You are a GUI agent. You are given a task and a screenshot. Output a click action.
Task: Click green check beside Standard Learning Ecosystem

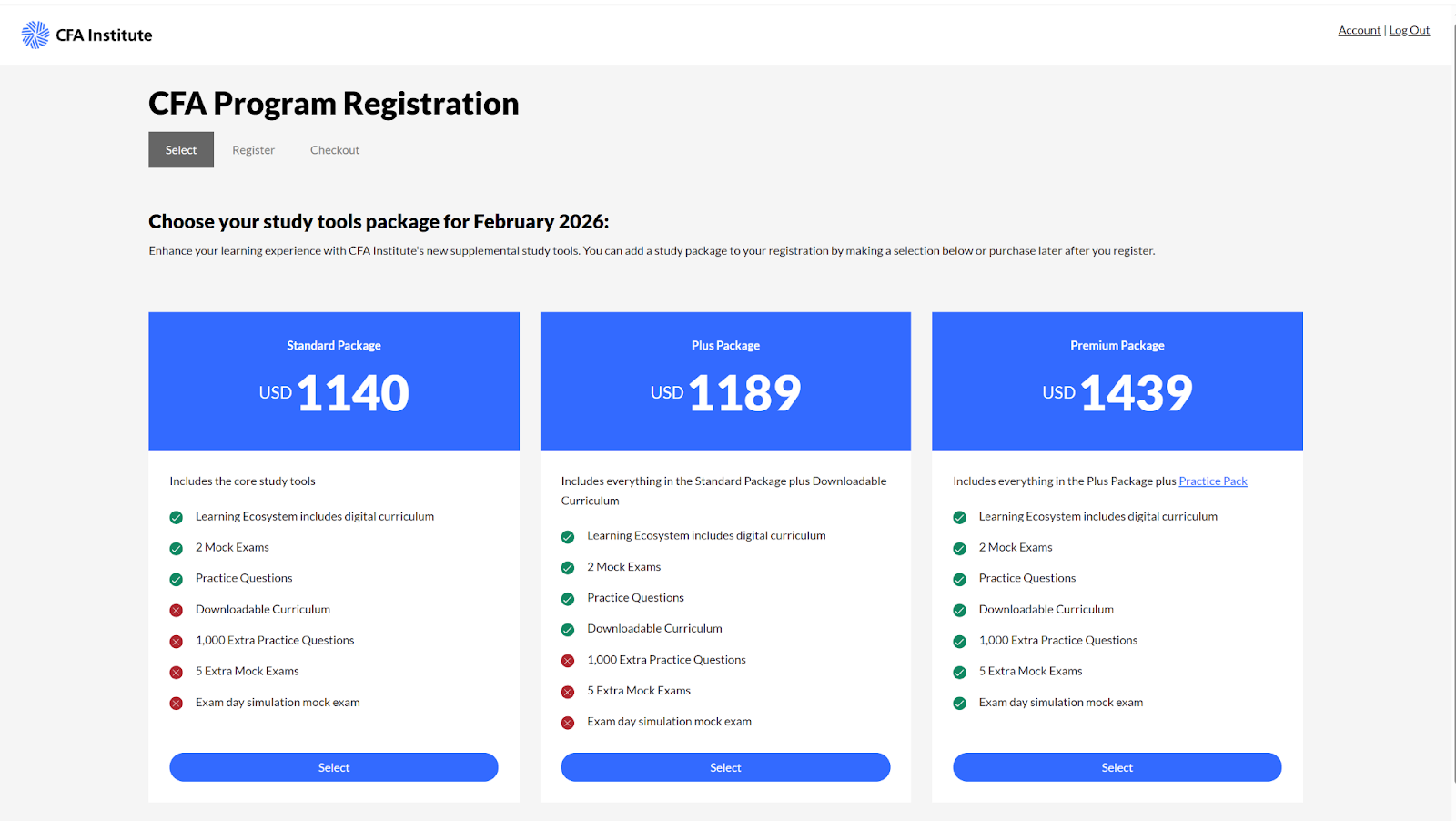[x=177, y=518]
